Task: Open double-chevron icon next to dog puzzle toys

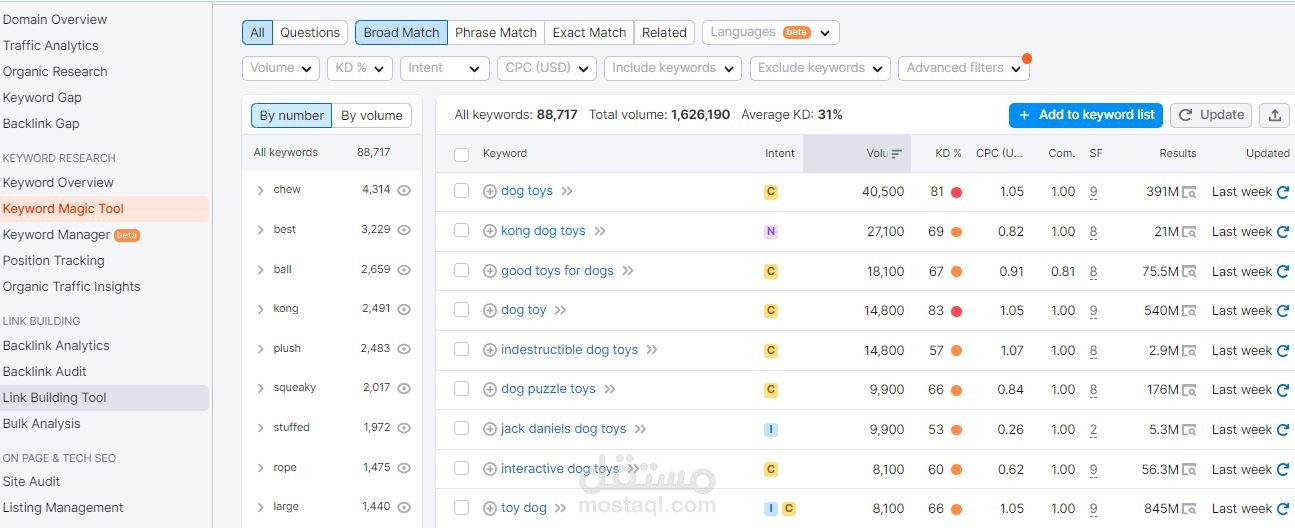Action: tap(610, 389)
